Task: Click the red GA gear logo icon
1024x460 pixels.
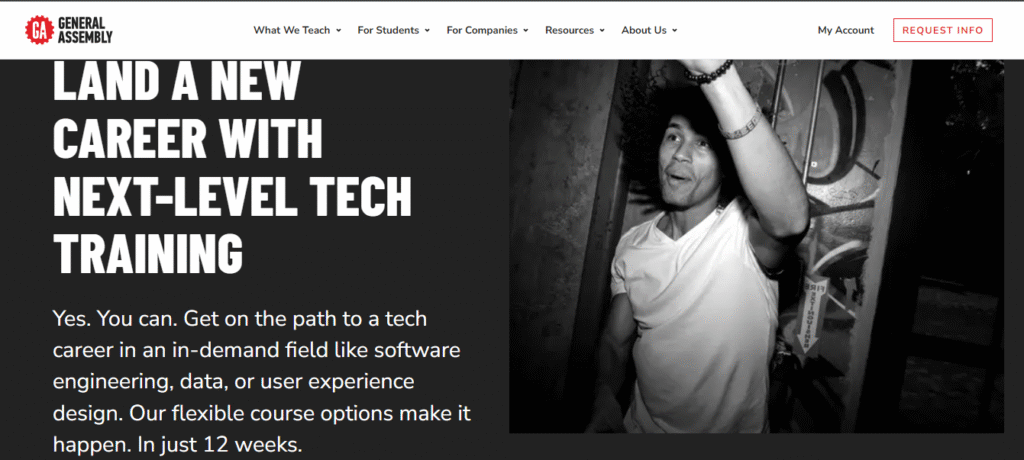Action: tap(39, 30)
